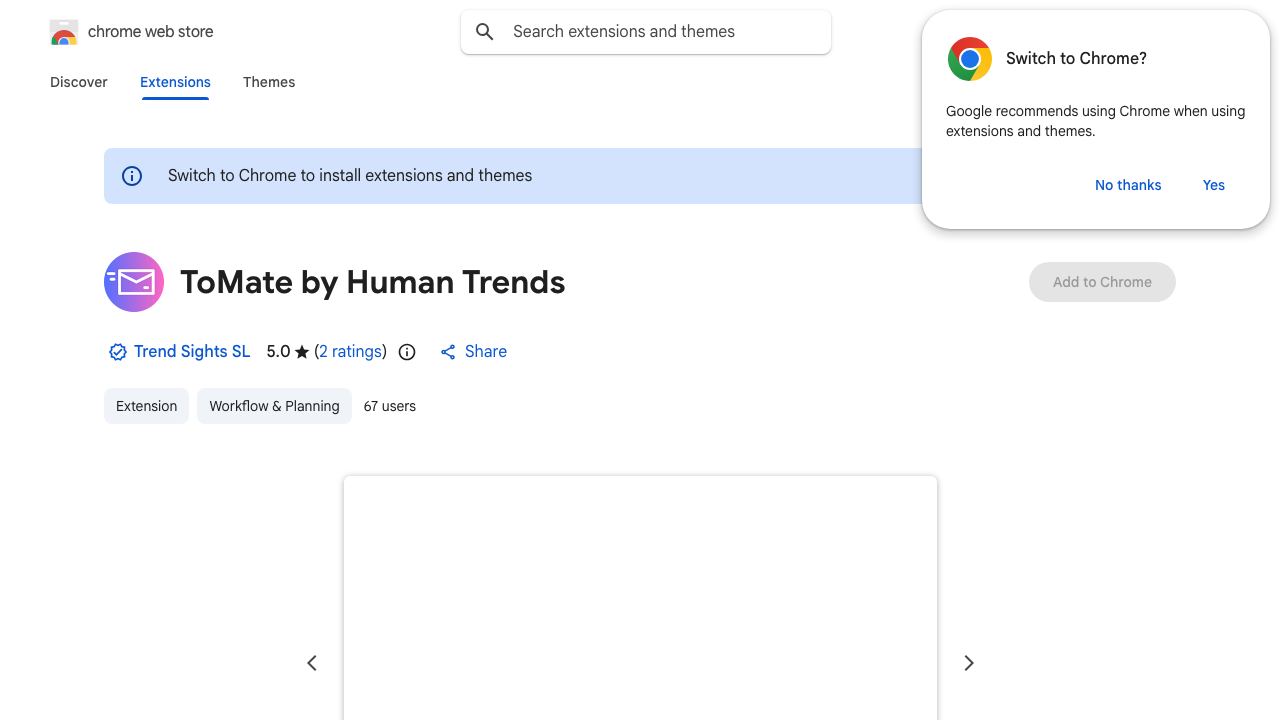The height and width of the screenshot is (720, 1280).
Task: Click the Switch to Chrome? popup title
Action: click(x=1076, y=59)
